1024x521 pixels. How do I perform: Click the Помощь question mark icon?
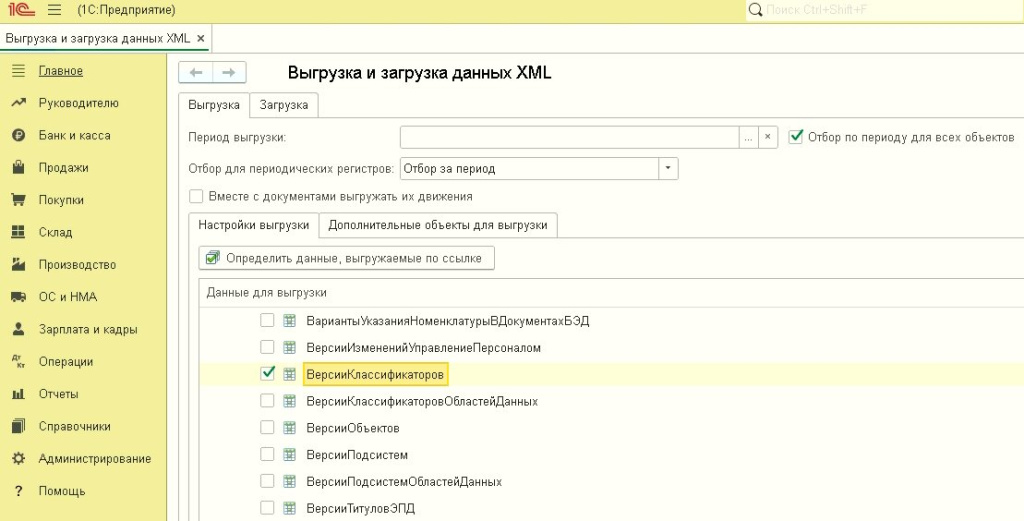[x=18, y=491]
